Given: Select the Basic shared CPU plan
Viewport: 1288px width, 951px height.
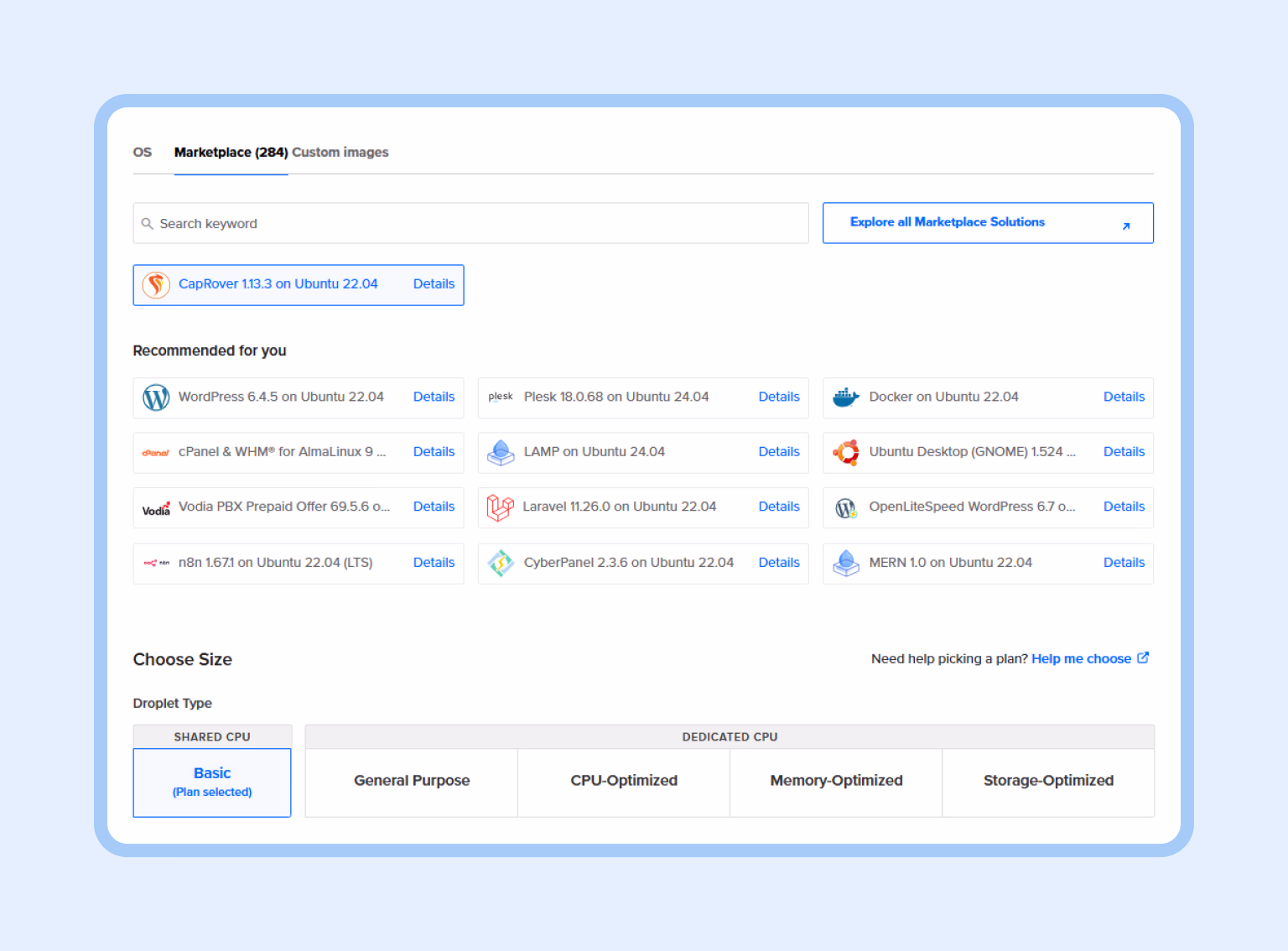Looking at the screenshot, I should point(212,782).
